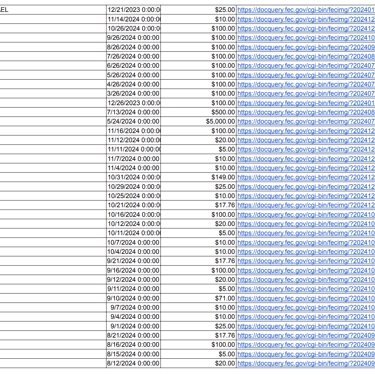This screenshot has height=375, width=375.
Task: Click the 11/4/2024 date cell
Action: tap(133, 168)
